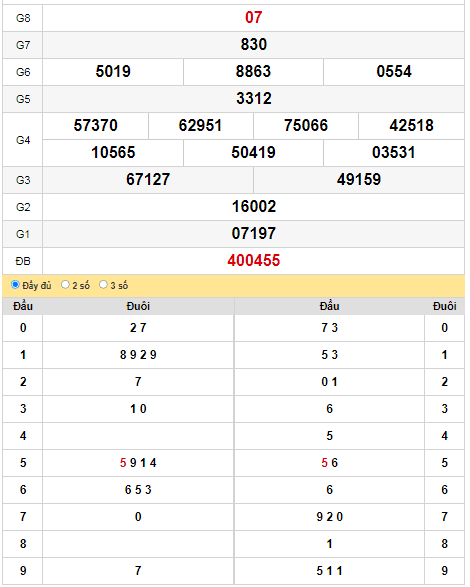The height and width of the screenshot is (587, 470).
Task: Click the G1 result 07197
Action: click(254, 233)
